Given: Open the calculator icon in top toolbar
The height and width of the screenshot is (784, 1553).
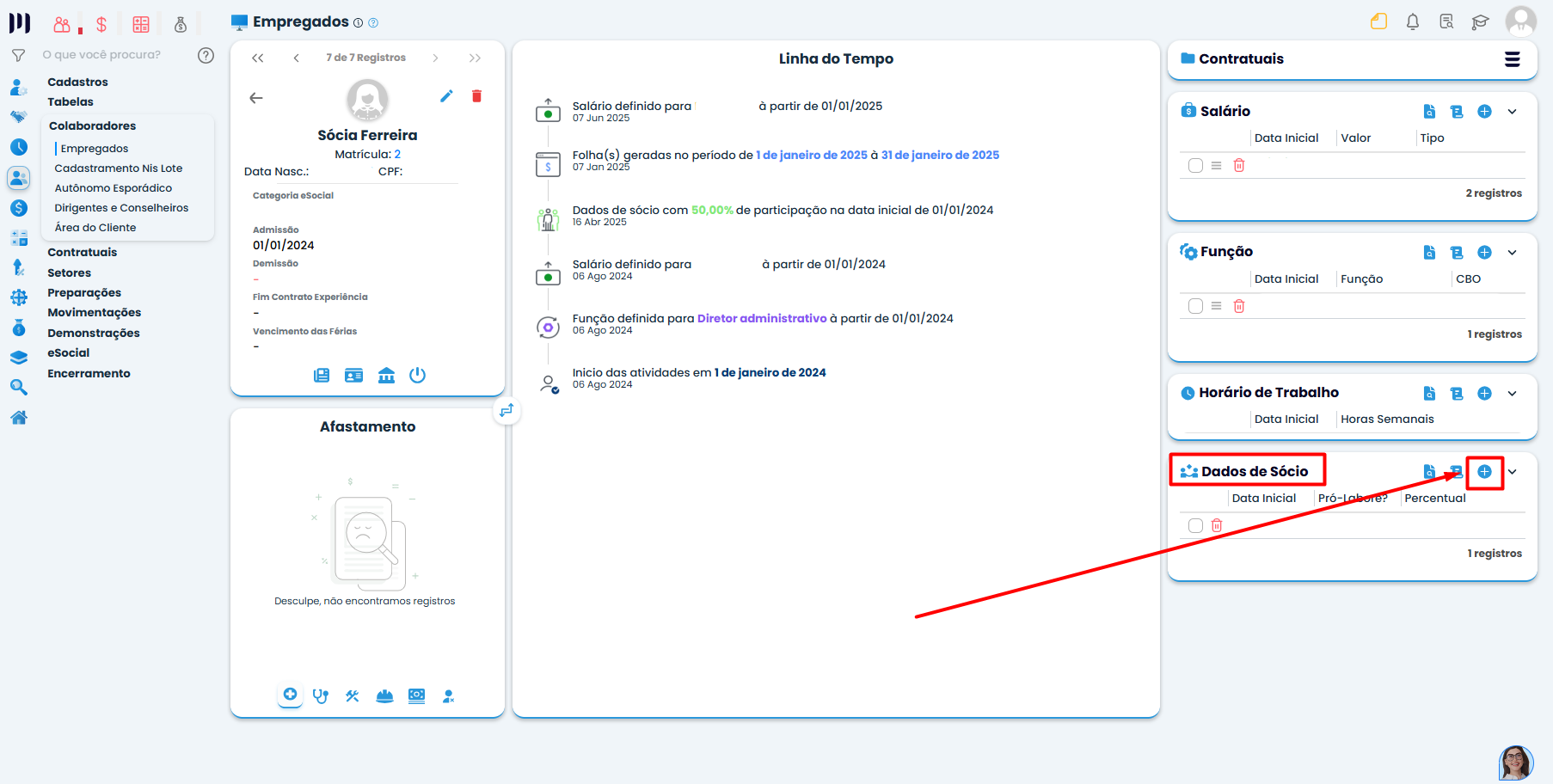Looking at the screenshot, I should pos(141,24).
